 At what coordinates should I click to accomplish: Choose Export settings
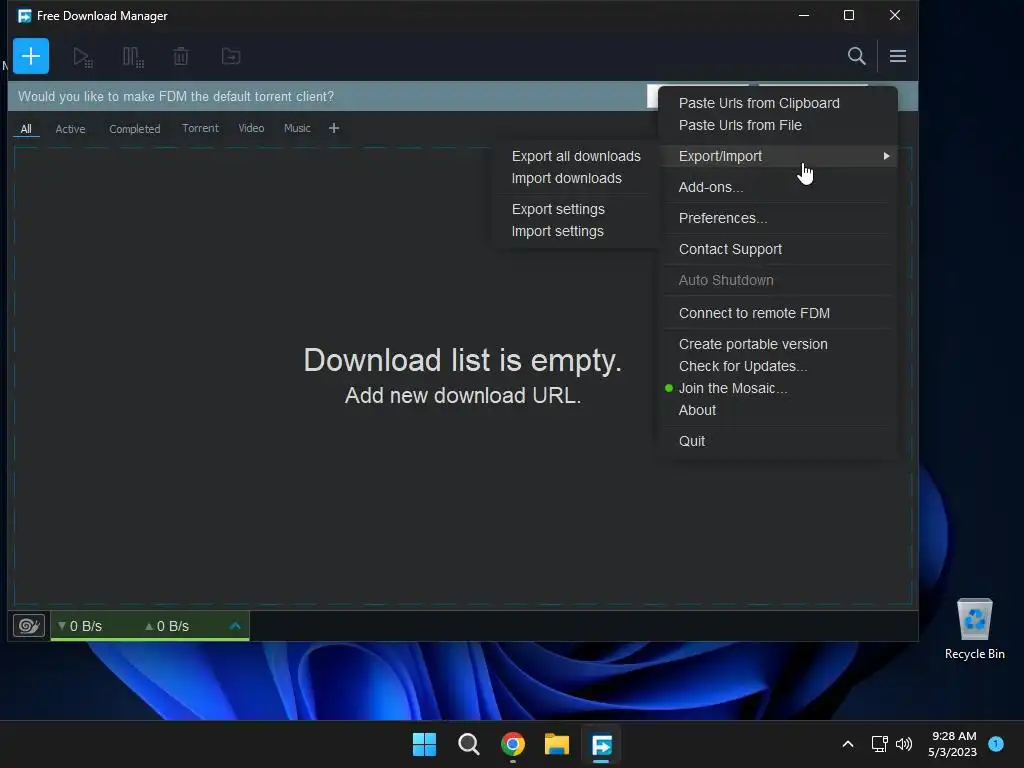pyautogui.click(x=558, y=209)
